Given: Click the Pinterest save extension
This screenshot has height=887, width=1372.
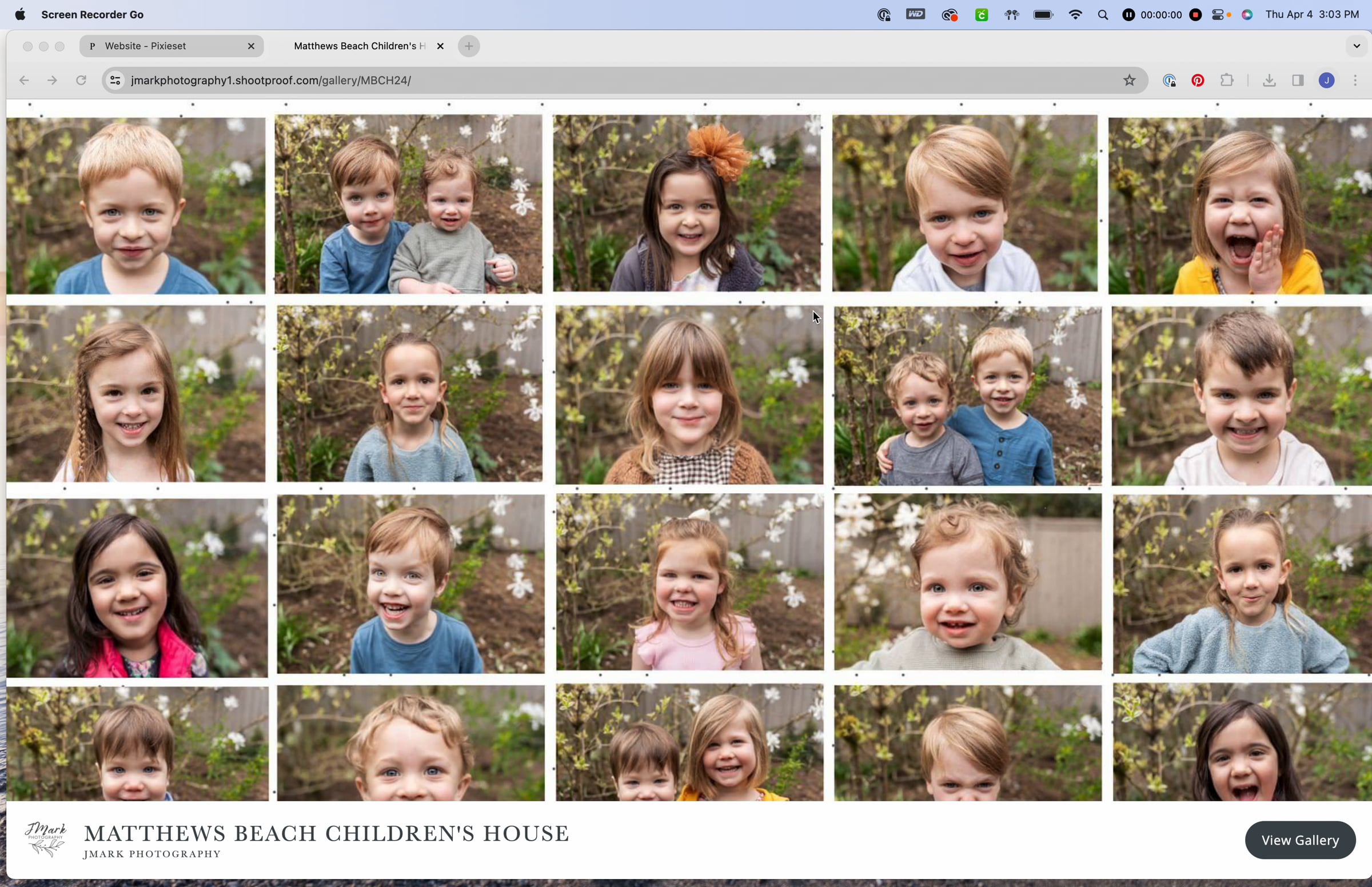Looking at the screenshot, I should click(1198, 81).
